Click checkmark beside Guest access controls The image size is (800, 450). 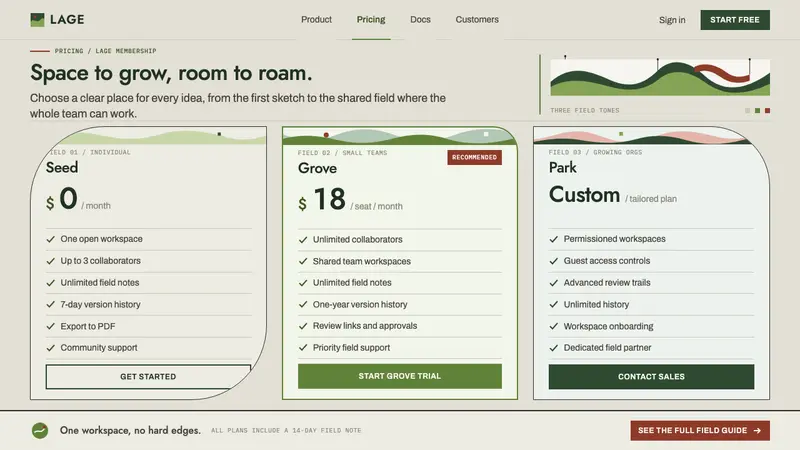(554, 261)
